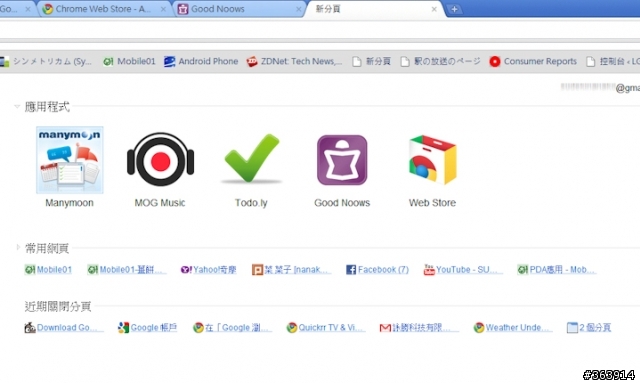Screen dimensions: 640x383
Task: Click the Todo.ly app label
Action: pos(251,203)
